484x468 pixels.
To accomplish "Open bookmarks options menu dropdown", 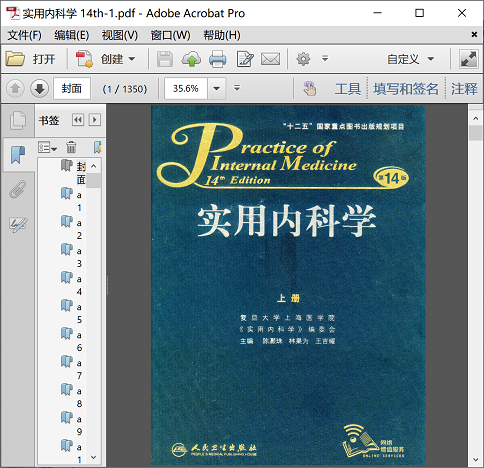I will coord(47,147).
